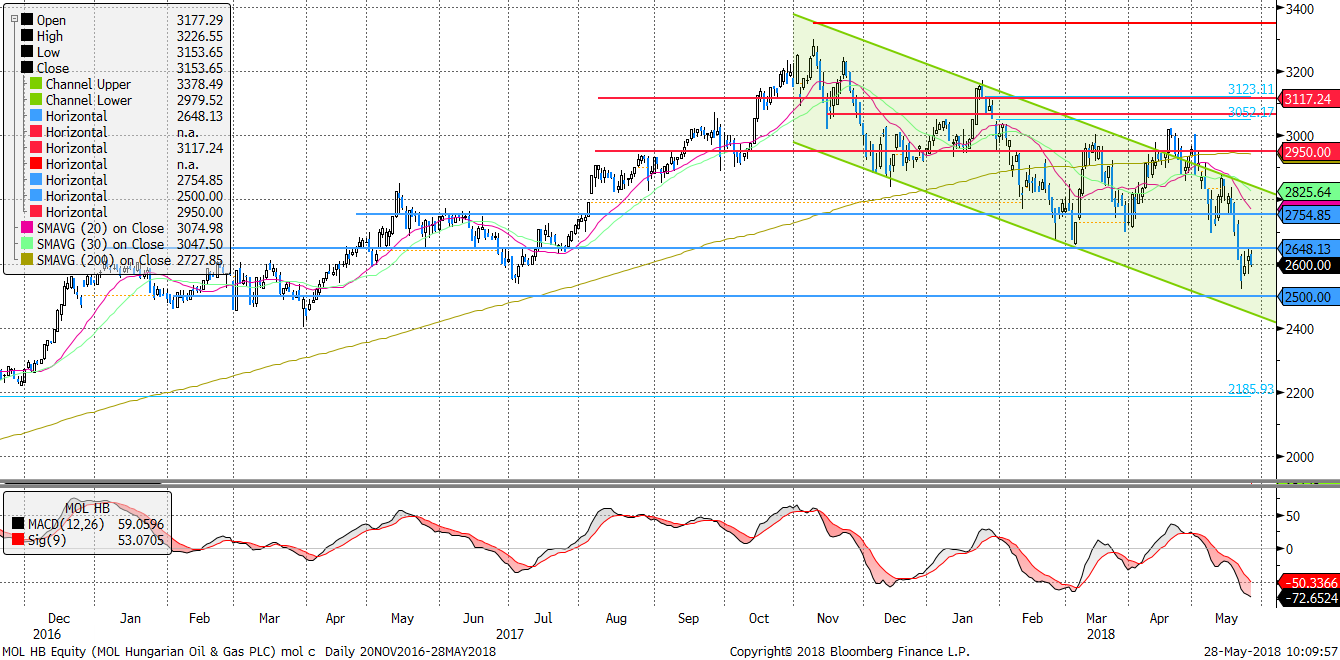The height and width of the screenshot is (660, 1340).
Task: Select the Channel Lower legend entry
Action: coord(88,100)
